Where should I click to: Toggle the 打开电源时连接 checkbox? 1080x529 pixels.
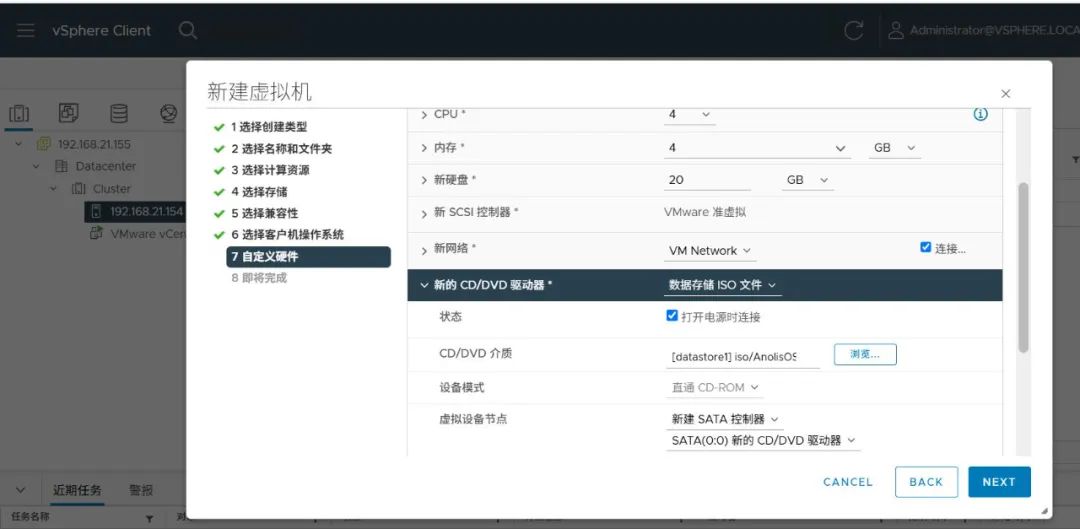pos(672,315)
